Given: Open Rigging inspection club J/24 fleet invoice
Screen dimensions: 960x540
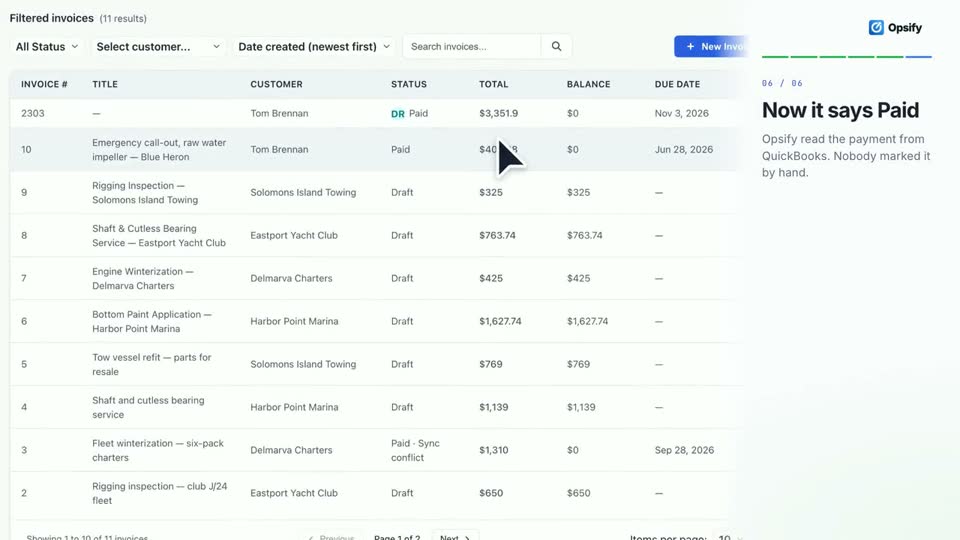Looking at the screenshot, I should pos(159,492).
